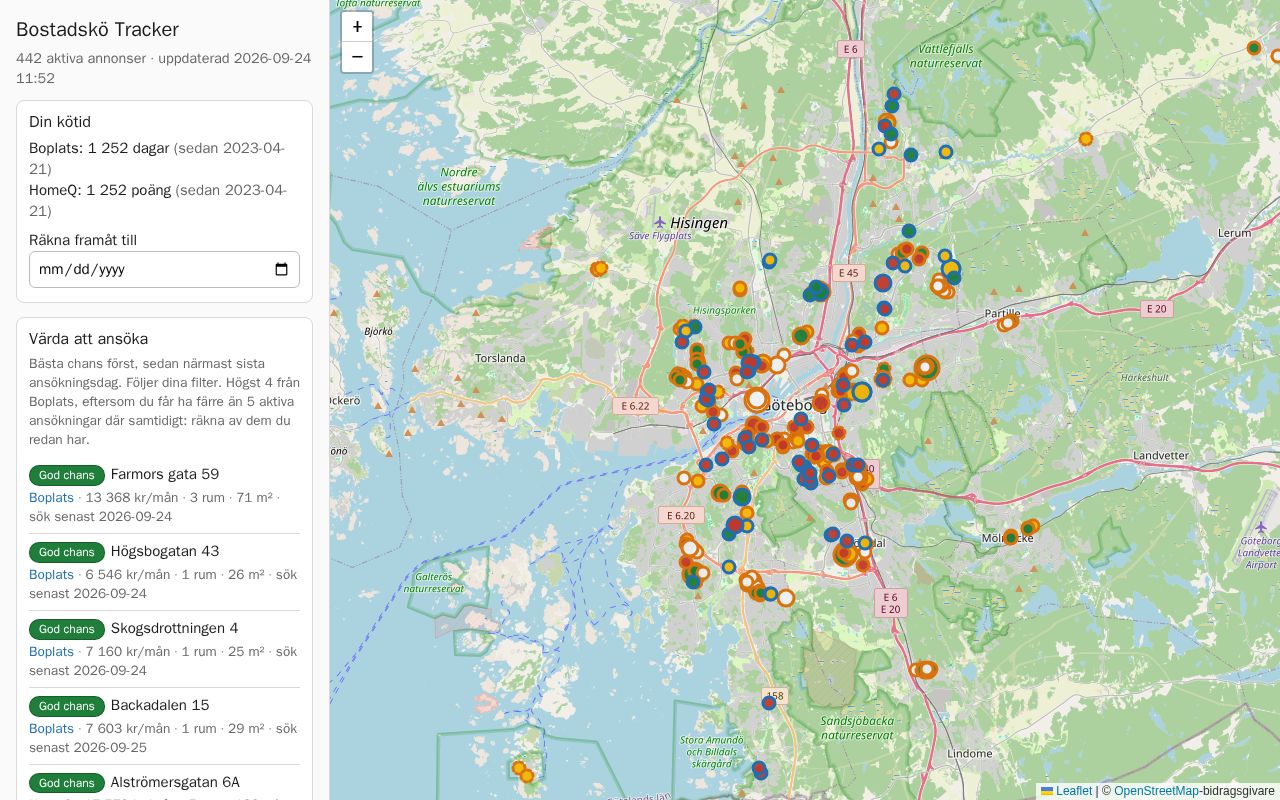The height and width of the screenshot is (800, 1280).
Task: Open the OpenStreetMap attribution link
Action: pyautogui.click(x=1156, y=791)
